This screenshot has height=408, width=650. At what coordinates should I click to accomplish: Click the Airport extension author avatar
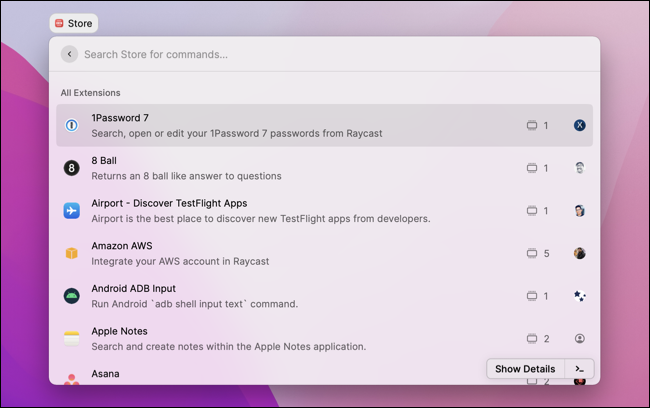580,211
